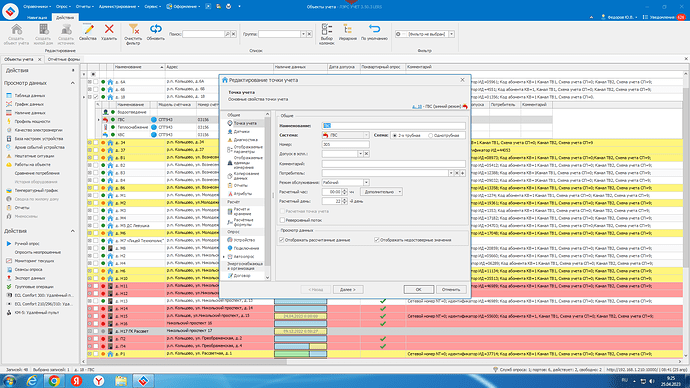
Task: Open Дополнительно dropdown button
Action: (382, 192)
